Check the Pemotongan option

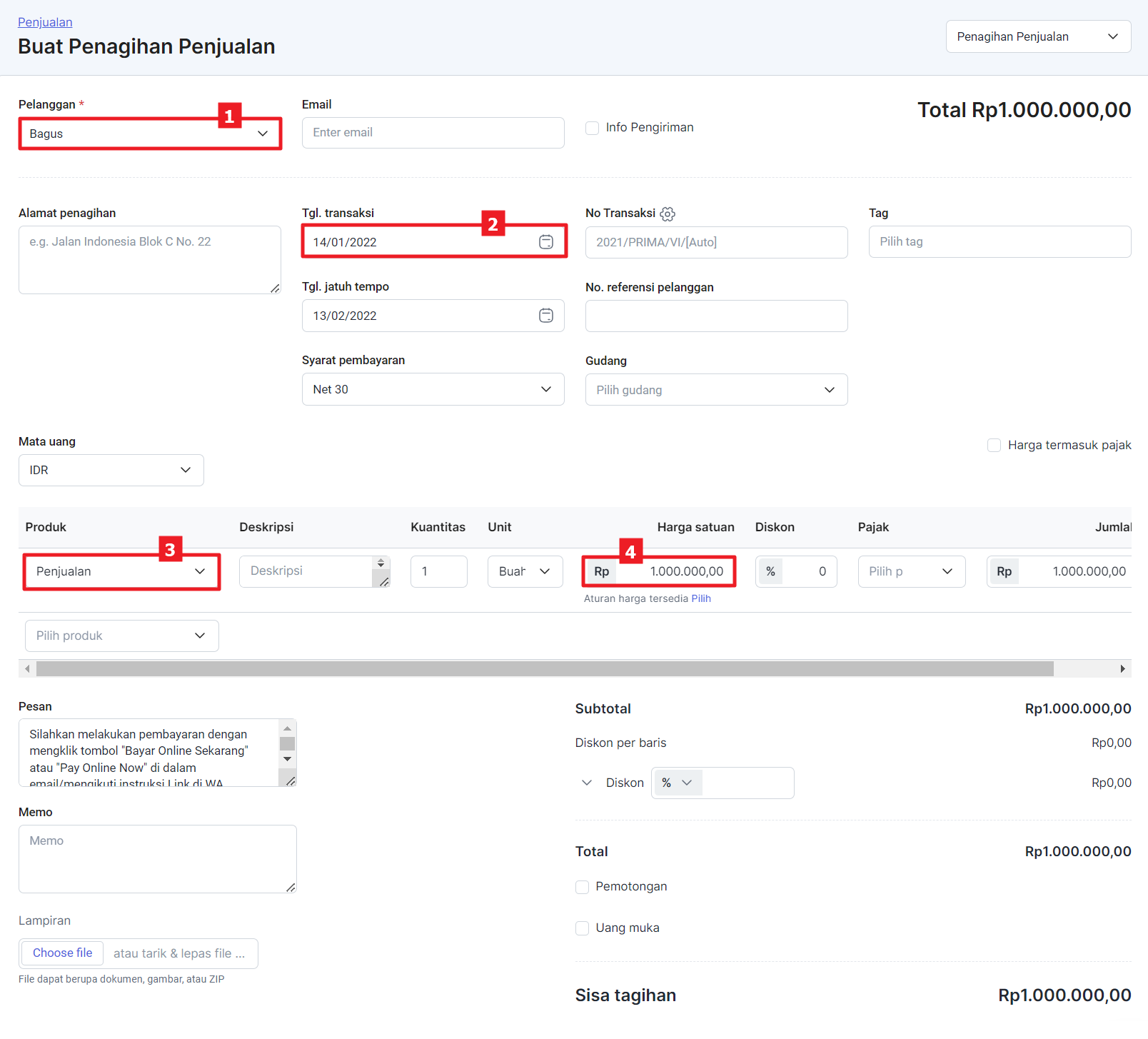583,887
